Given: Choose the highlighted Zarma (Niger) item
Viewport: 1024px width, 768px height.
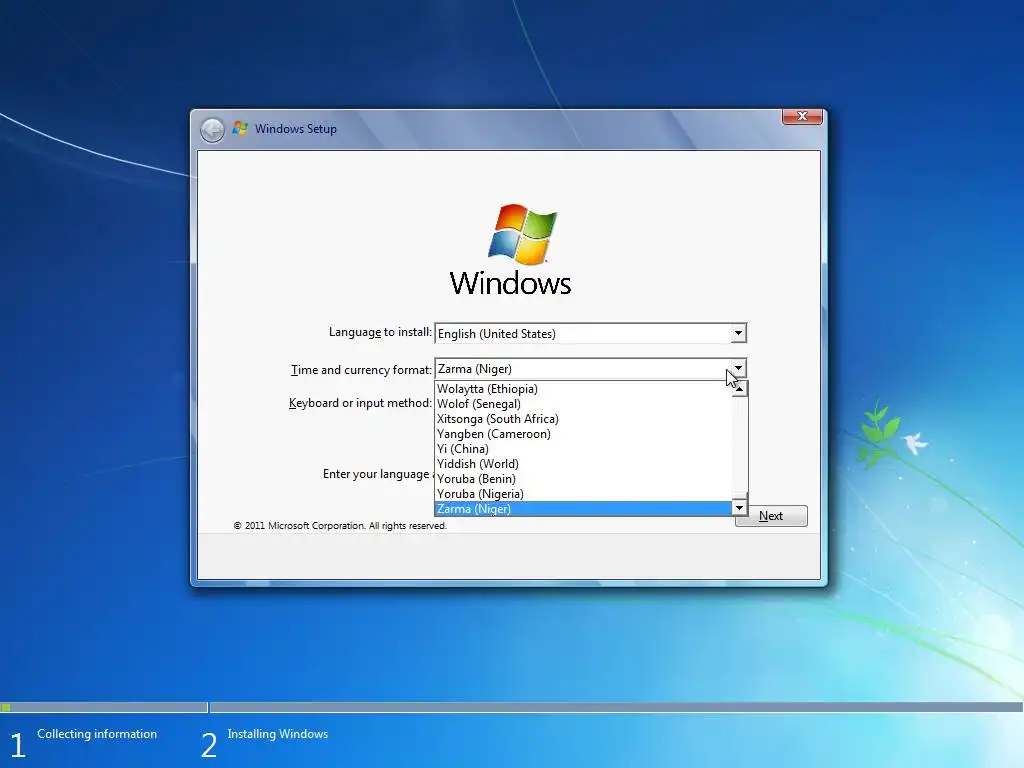Looking at the screenshot, I should coord(583,509).
